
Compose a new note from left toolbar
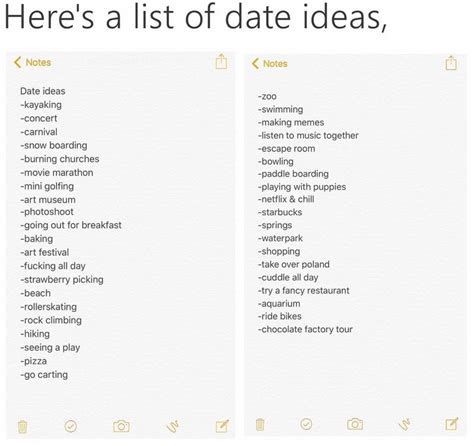pos(222,426)
